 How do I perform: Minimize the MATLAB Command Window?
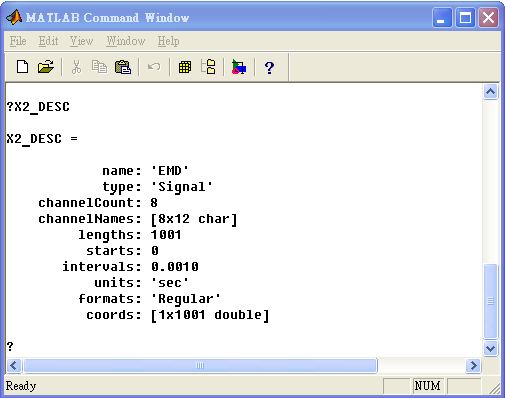[x=442, y=18]
